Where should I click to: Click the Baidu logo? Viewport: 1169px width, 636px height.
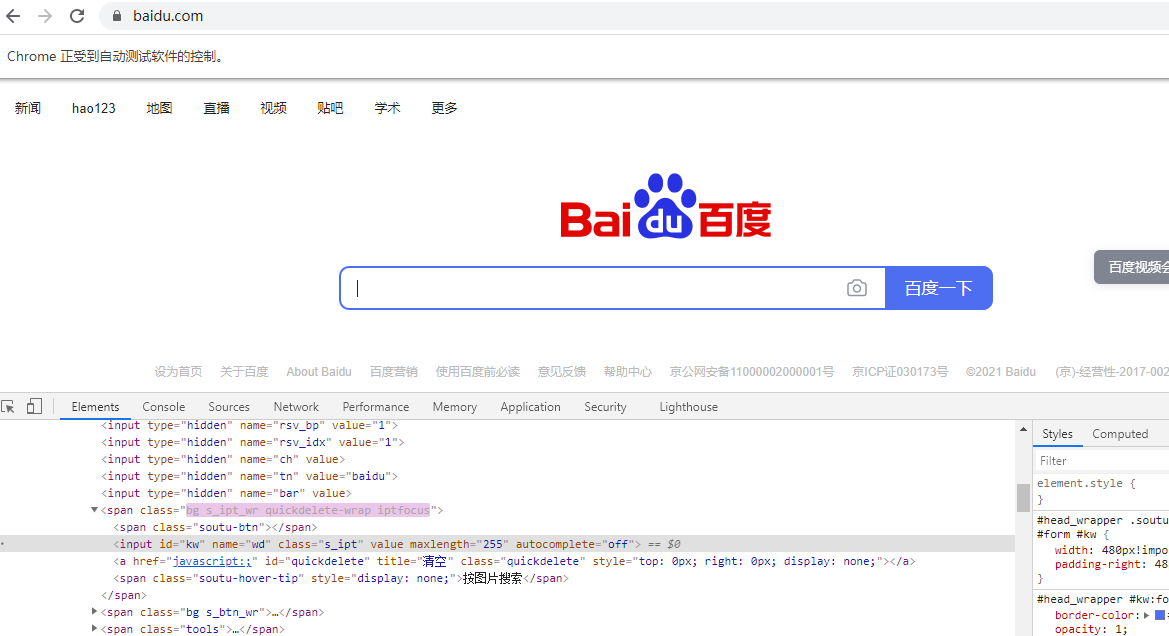click(666, 206)
